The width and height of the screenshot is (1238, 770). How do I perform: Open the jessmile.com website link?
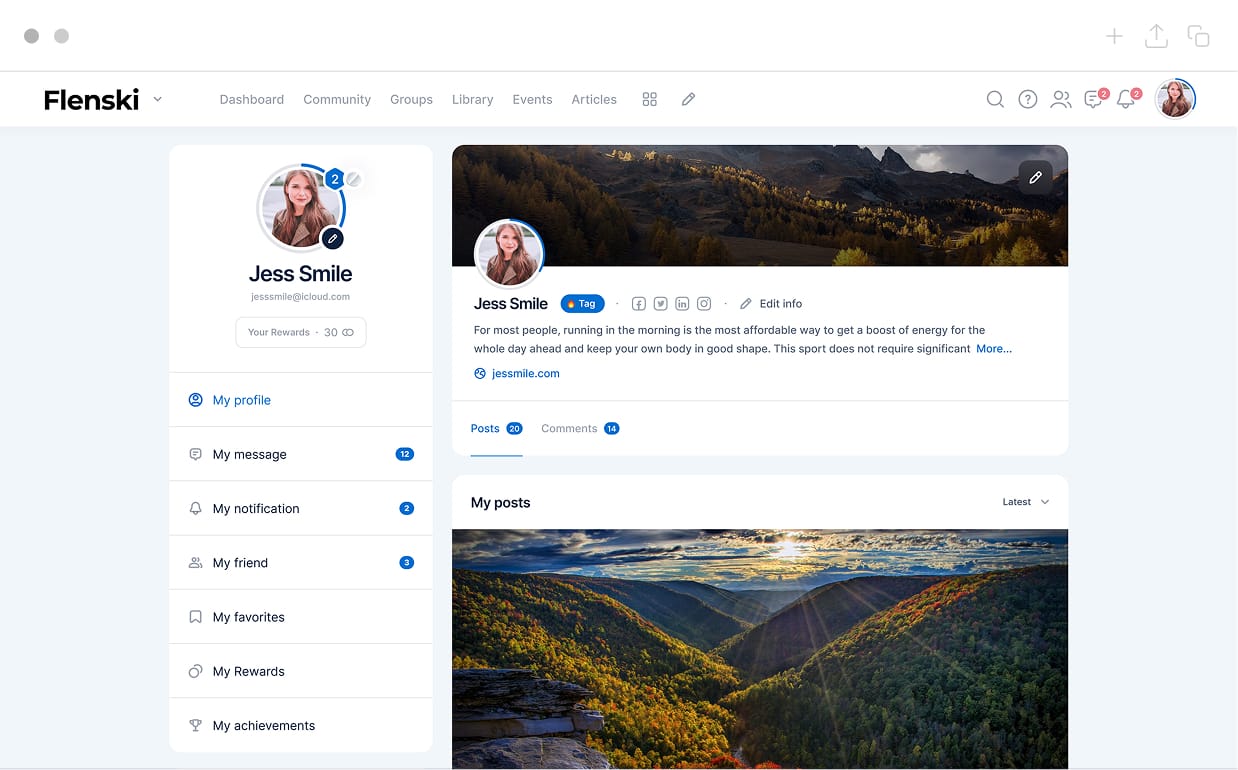pyautogui.click(x=525, y=373)
